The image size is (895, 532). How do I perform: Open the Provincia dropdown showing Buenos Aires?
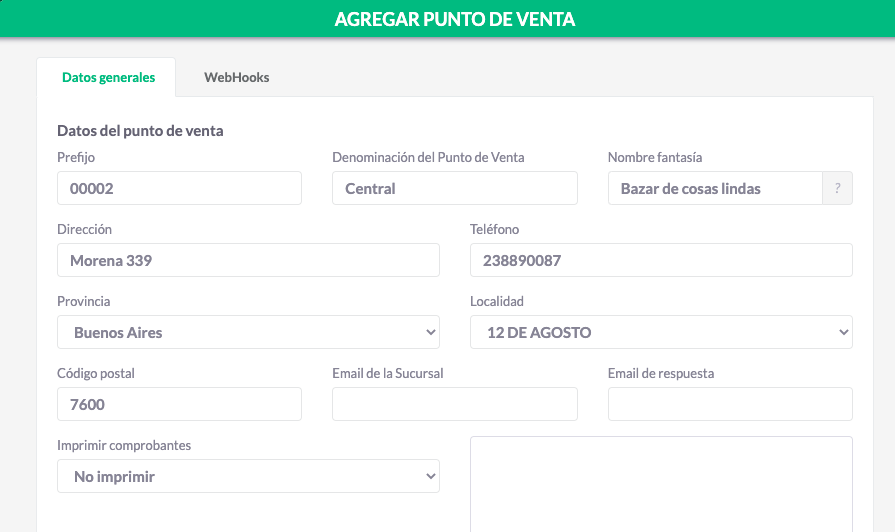[248, 332]
